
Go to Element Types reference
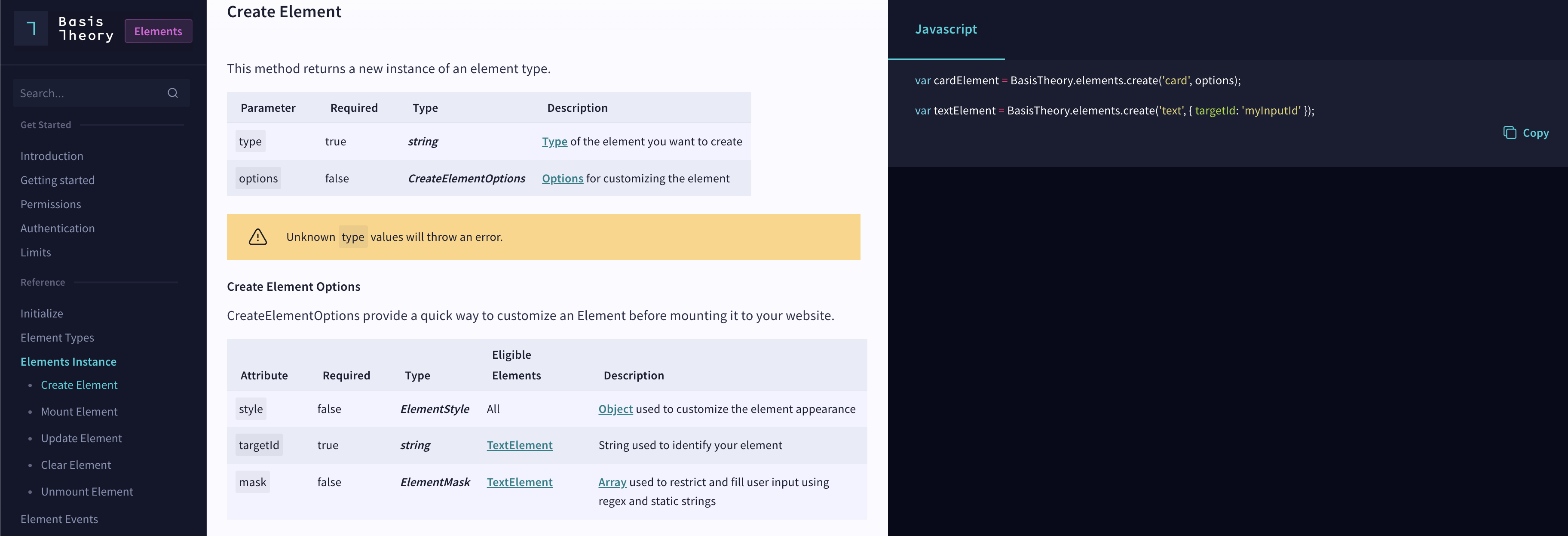57,337
